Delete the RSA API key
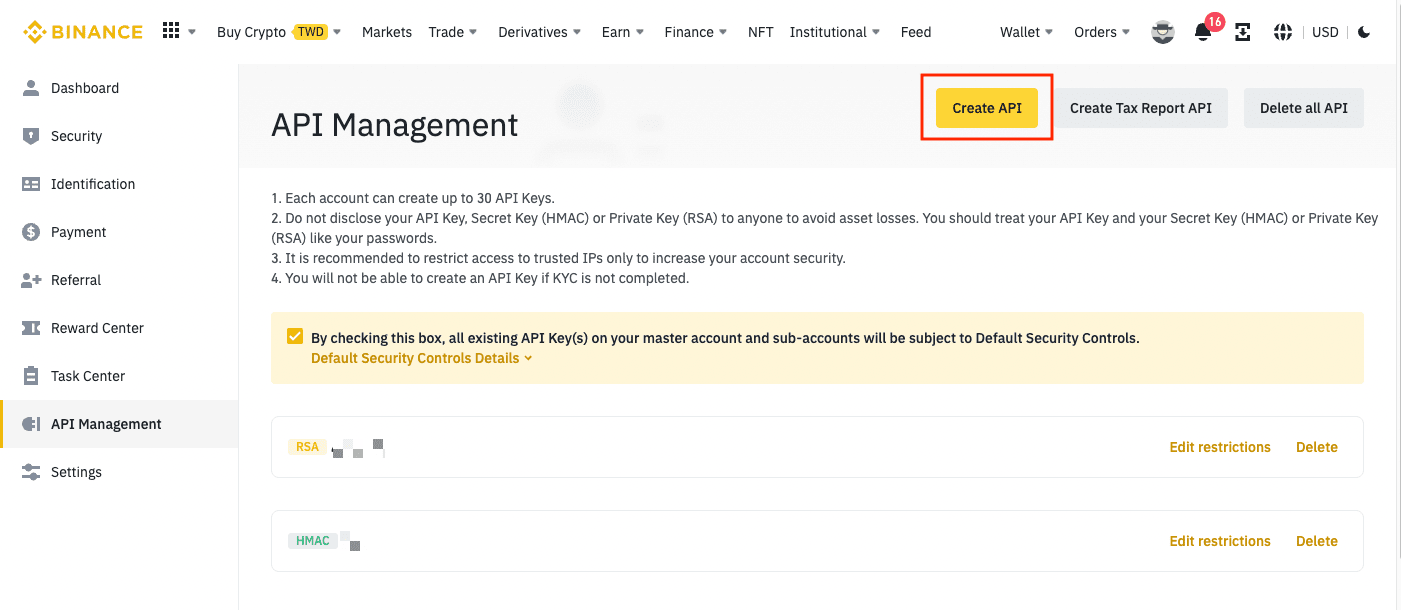The width and height of the screenshot is (1401, 610). click(1317, 447)
